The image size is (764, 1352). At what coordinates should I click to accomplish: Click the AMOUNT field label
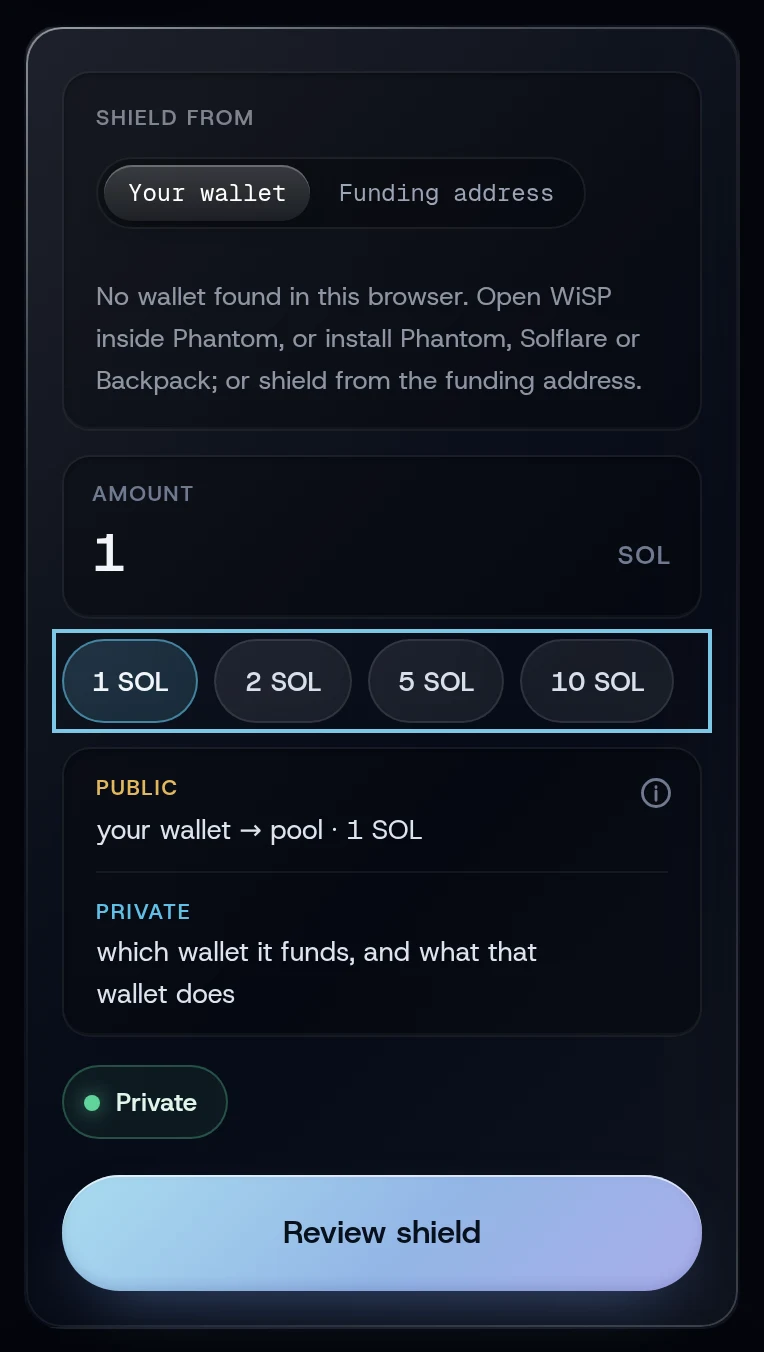pyautogui.click(x=143, y=494)
